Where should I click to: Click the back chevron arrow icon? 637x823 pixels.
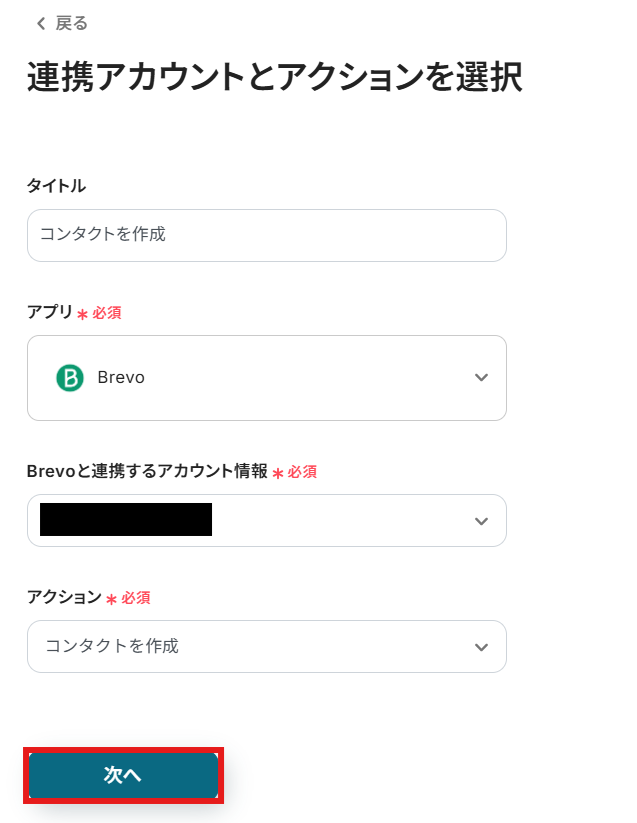[40, 23]
